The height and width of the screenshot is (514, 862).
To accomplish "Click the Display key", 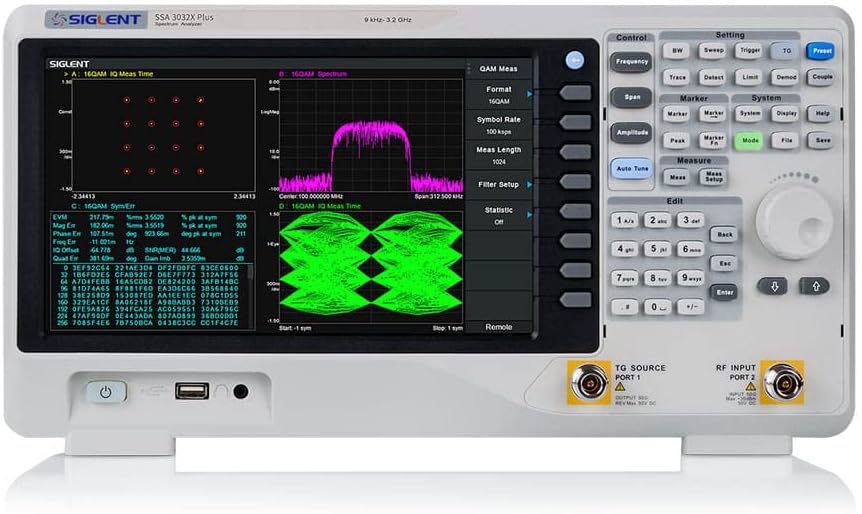I will [786, 114].
